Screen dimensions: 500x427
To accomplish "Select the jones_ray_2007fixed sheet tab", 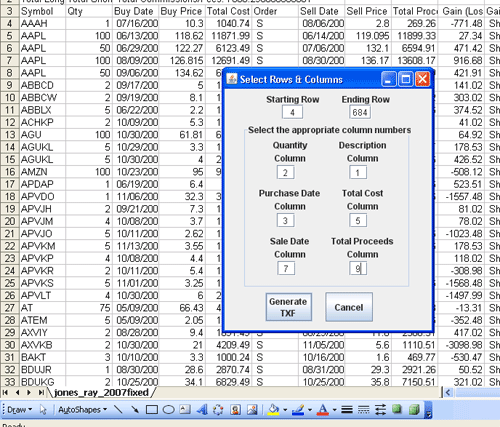I will pos(101,392).
